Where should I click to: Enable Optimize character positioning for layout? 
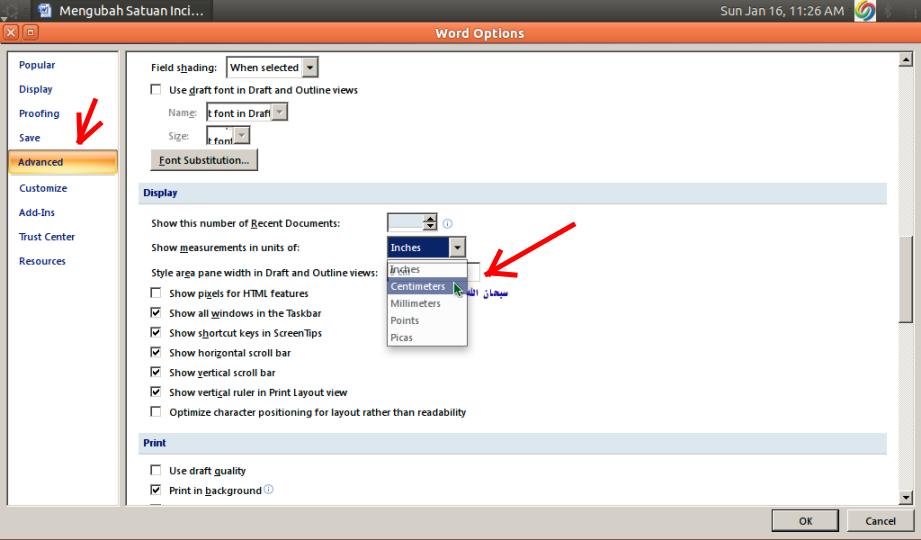[156, 412]
